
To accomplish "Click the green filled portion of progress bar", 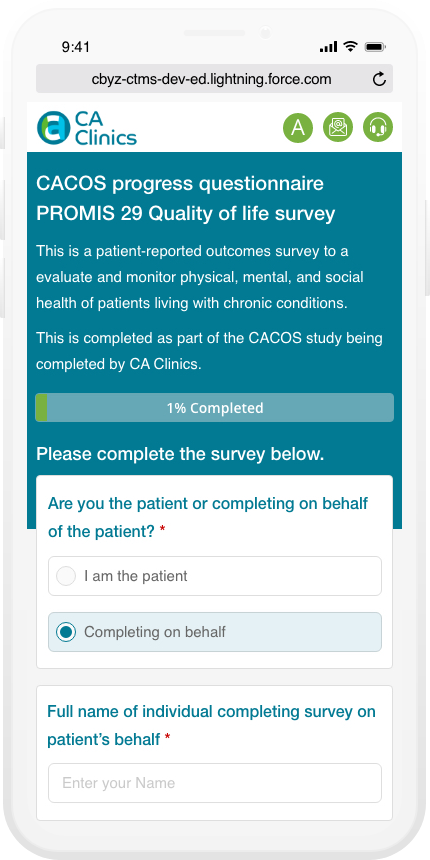I will [x=41, y=408].
